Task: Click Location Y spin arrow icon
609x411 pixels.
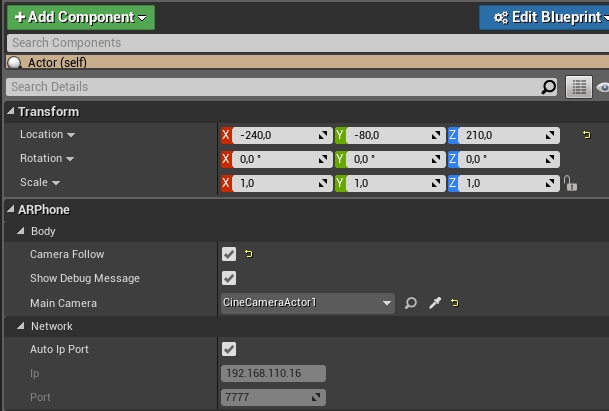Action: click(436, 135)
